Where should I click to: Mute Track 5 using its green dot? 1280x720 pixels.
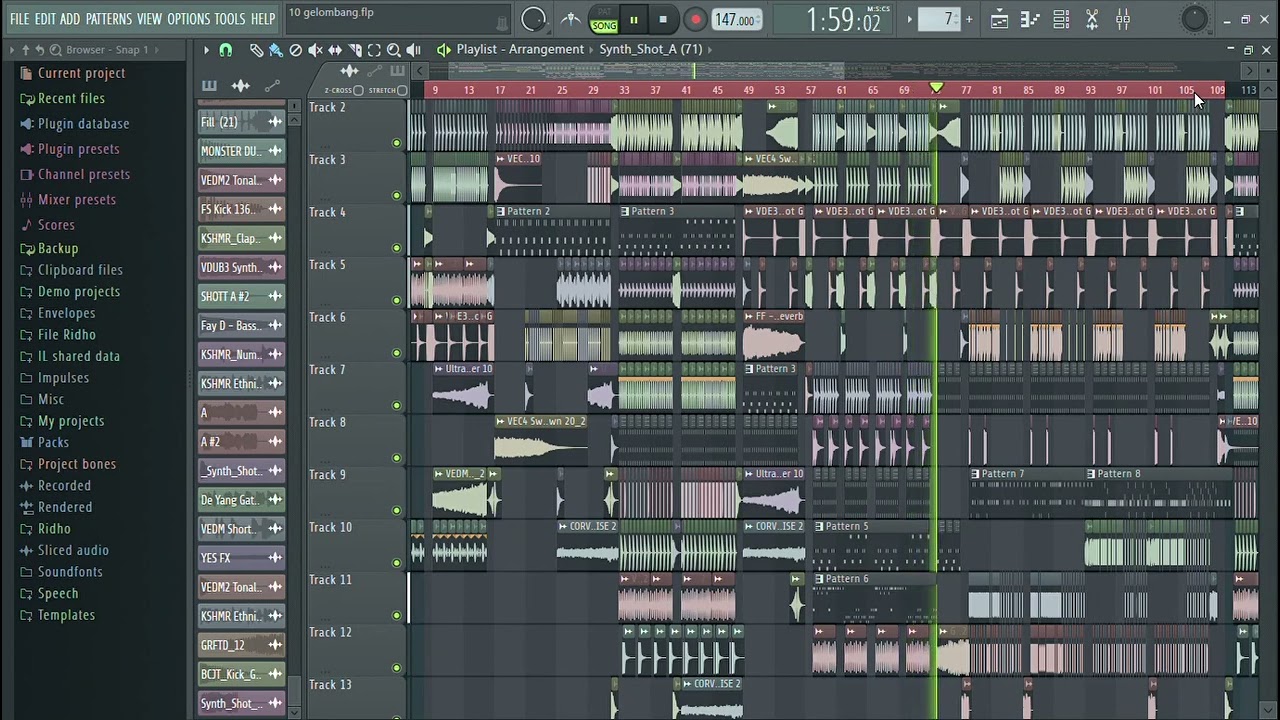[x=397, y=301]
